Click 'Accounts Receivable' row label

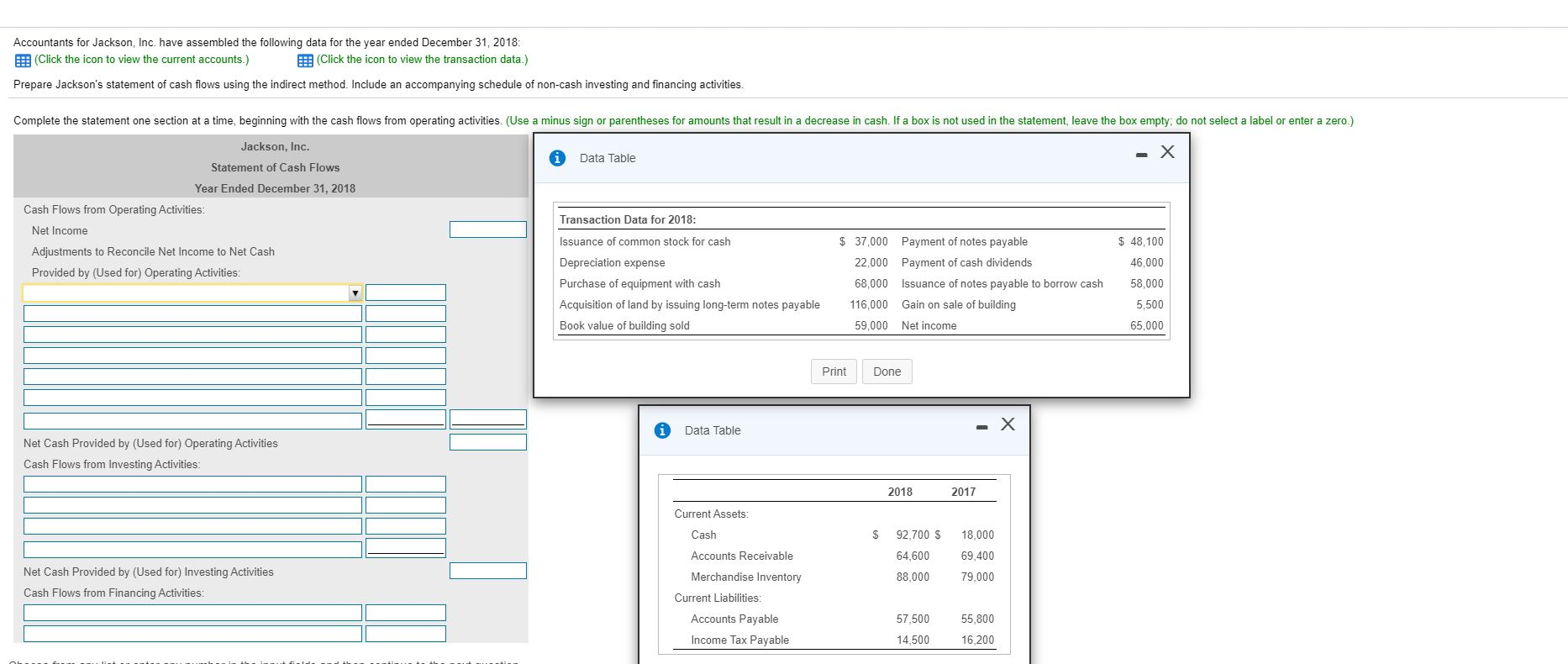tap(742, 556)
